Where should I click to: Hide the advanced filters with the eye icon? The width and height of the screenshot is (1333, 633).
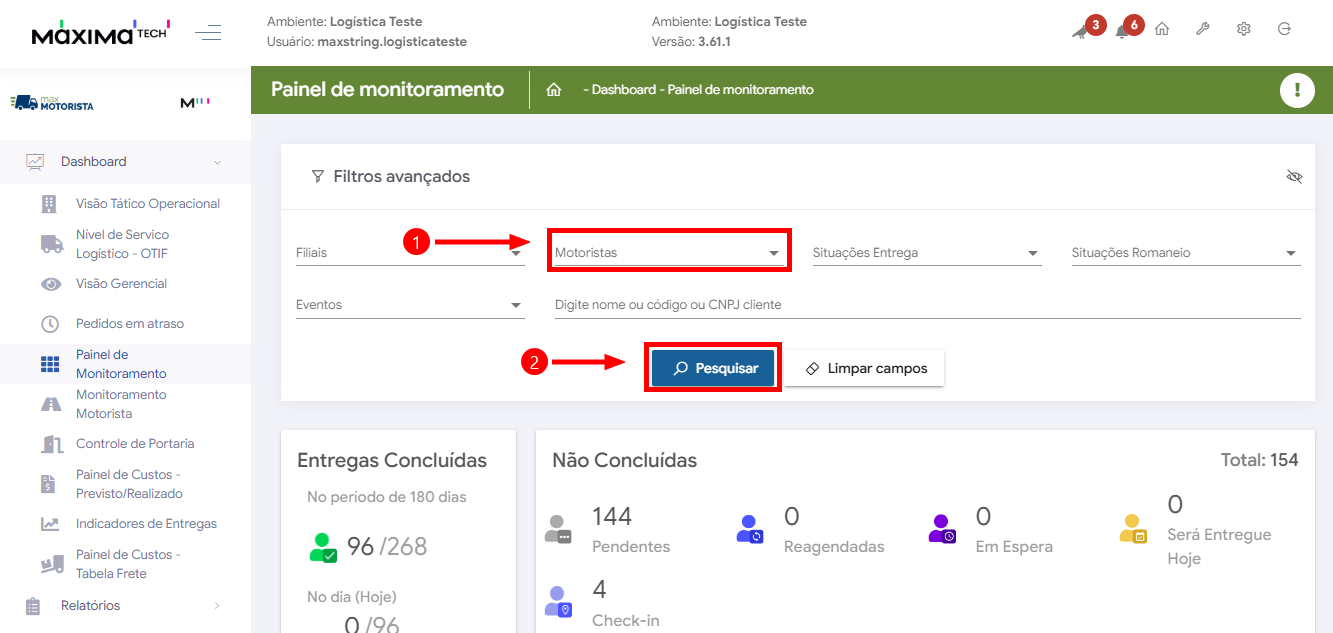1294,177
